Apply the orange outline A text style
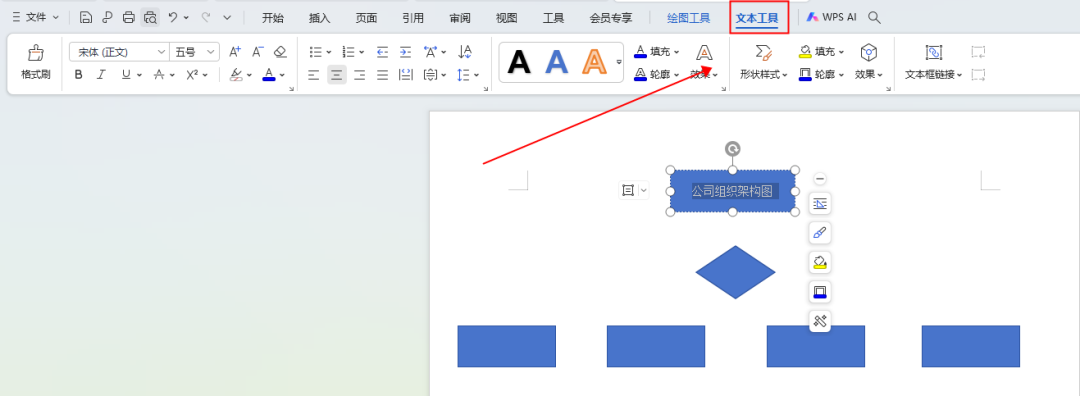The image size is (1080, 396). click(594, 62)
